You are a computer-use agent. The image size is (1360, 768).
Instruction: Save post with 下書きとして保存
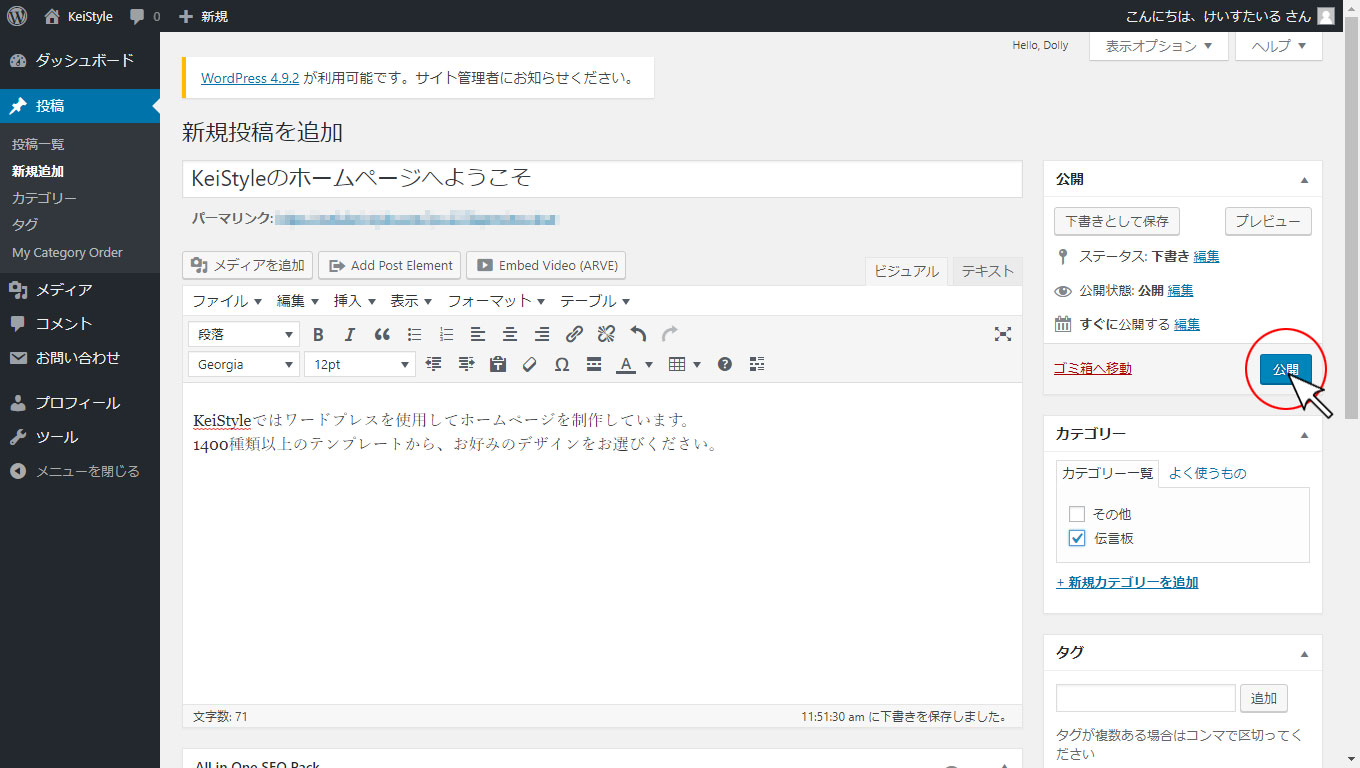(x=1117, y=221)
